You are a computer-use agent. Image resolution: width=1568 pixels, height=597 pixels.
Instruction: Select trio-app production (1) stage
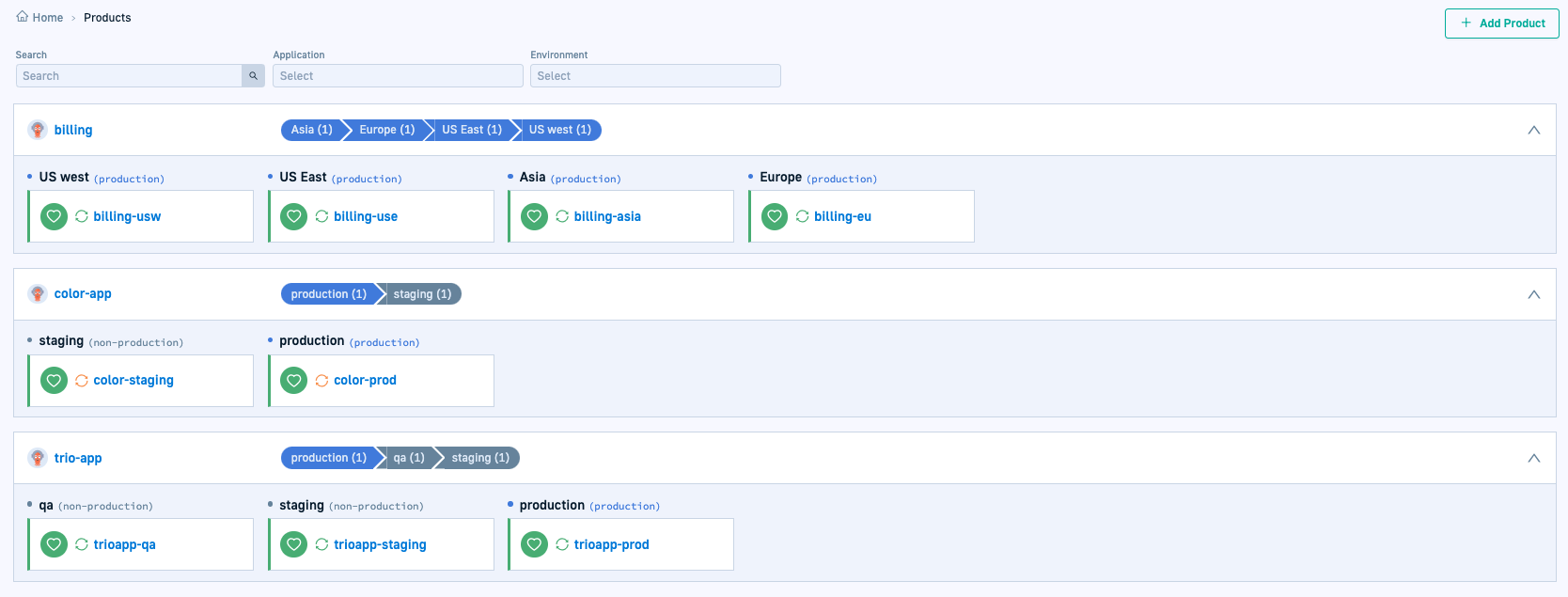click(x=329, y=458)
